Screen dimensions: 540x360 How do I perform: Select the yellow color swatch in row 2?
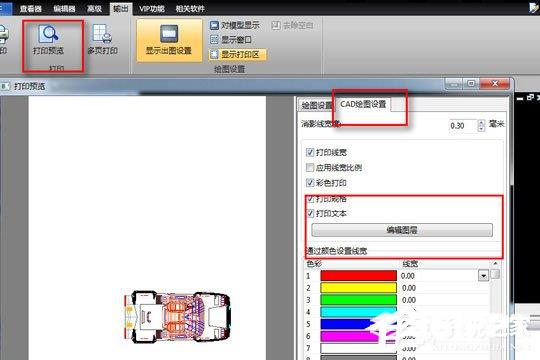coord(359,288)
